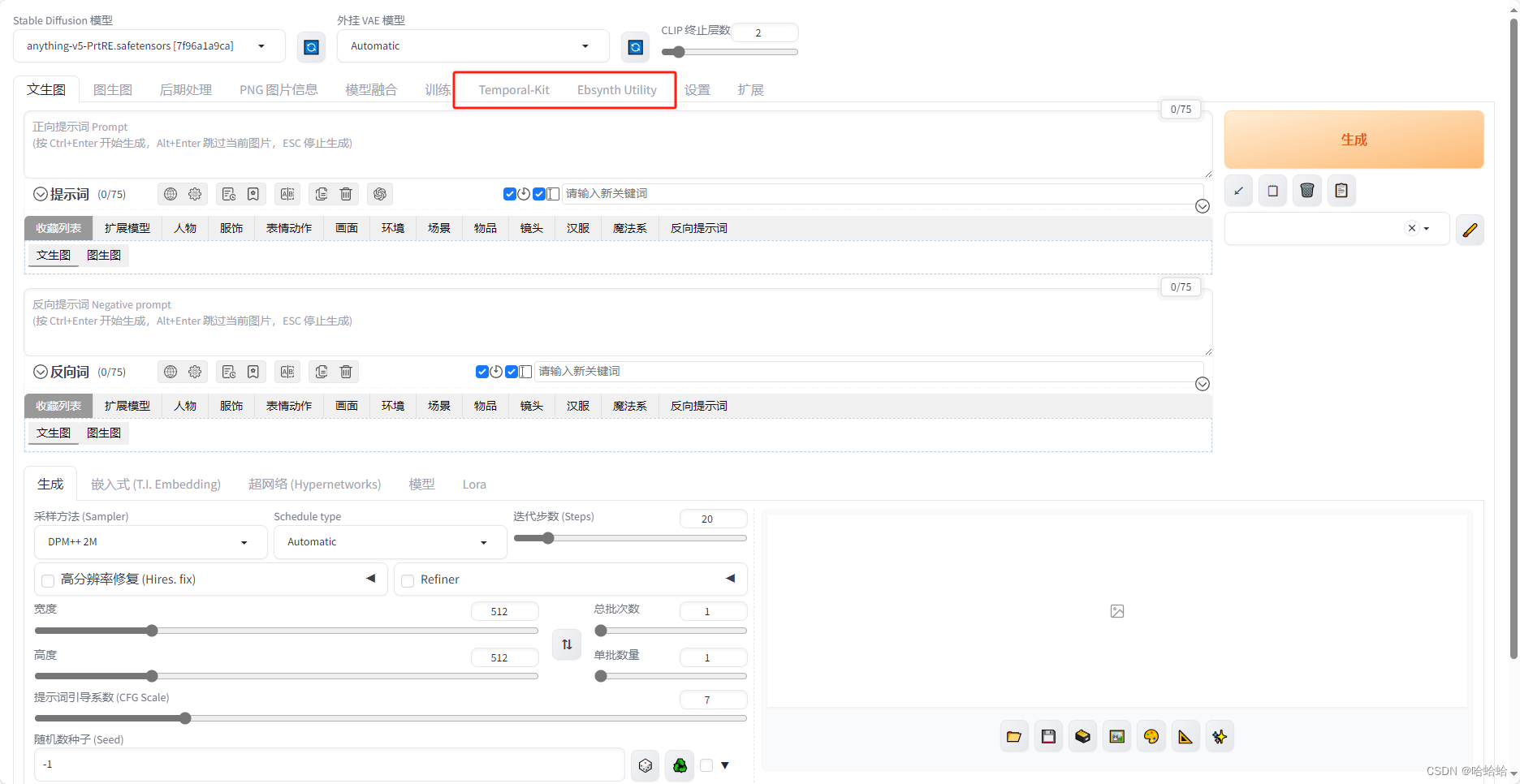The width and height of the screenshot is (1520, 784).
Task: Open external VAE model dropdown
Action: 473,46
